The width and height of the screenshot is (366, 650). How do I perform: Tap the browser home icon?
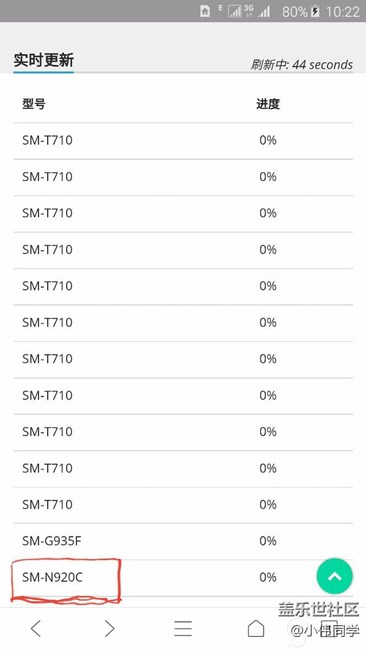click(x=256, y=628)
